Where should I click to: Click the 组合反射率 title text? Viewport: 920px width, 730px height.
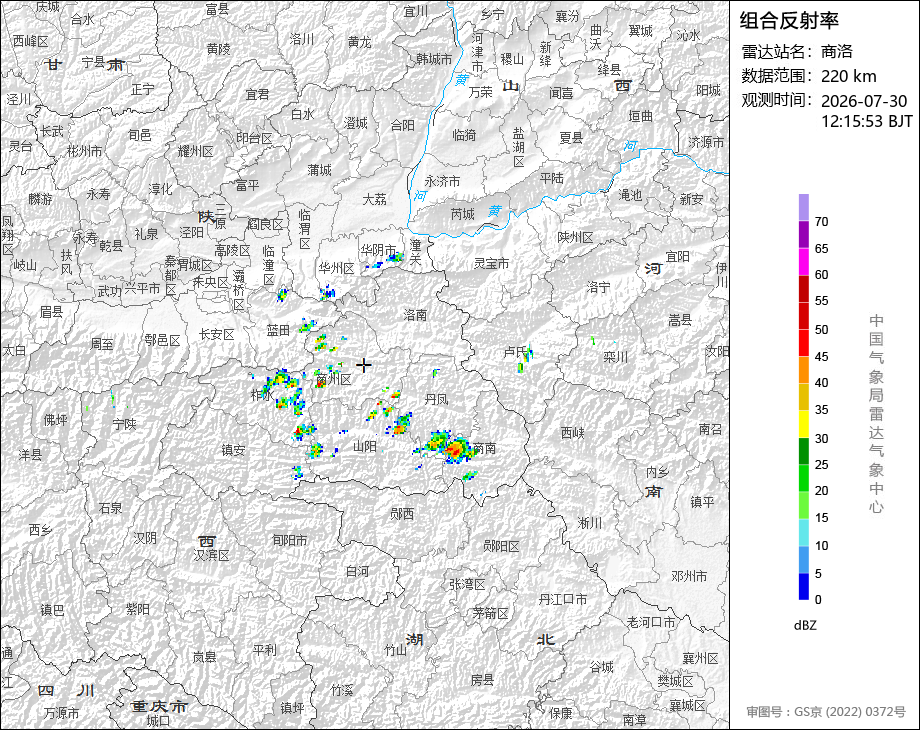[789, 21]
